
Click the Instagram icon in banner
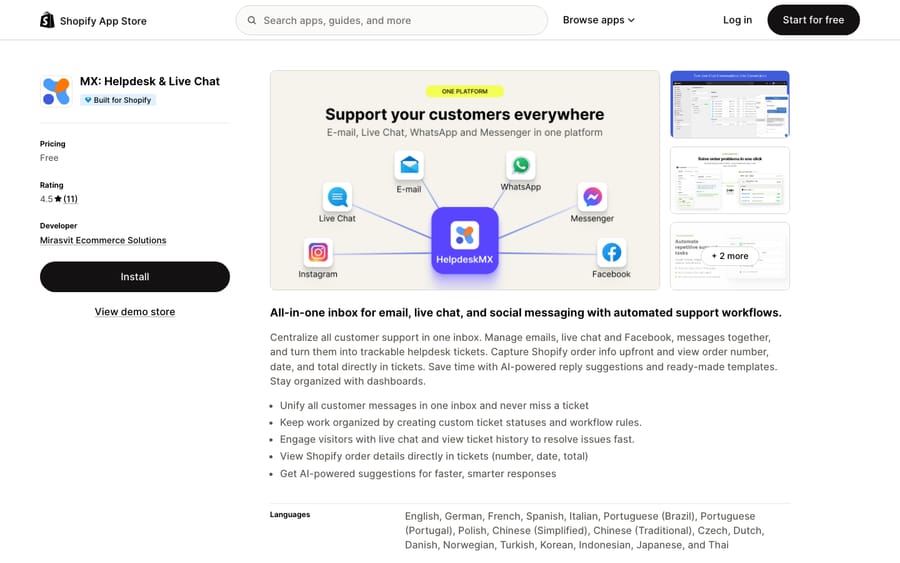click(318, 252)
